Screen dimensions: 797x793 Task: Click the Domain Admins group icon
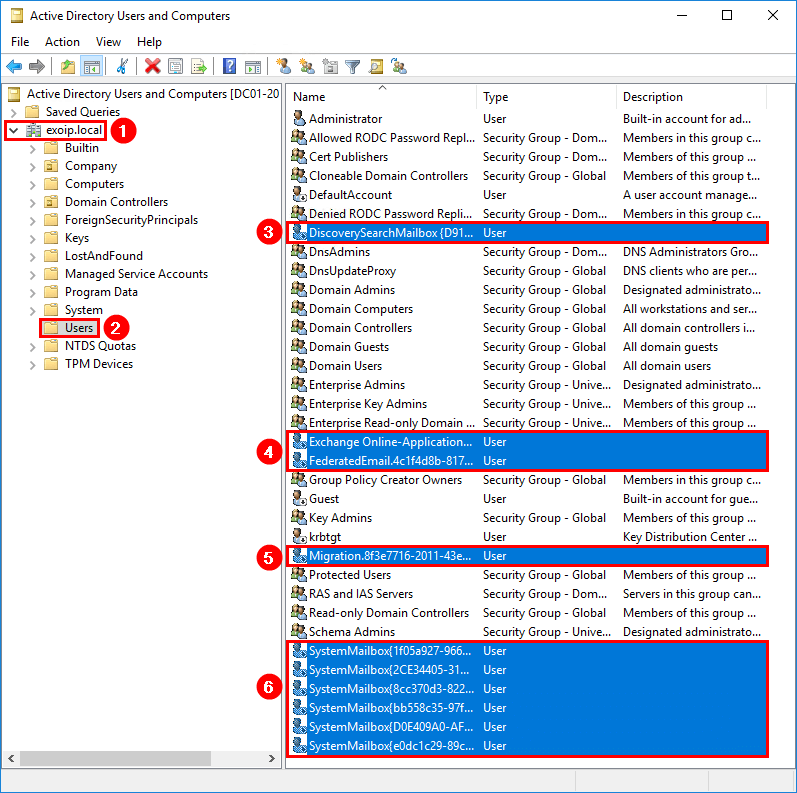[299, 290]
